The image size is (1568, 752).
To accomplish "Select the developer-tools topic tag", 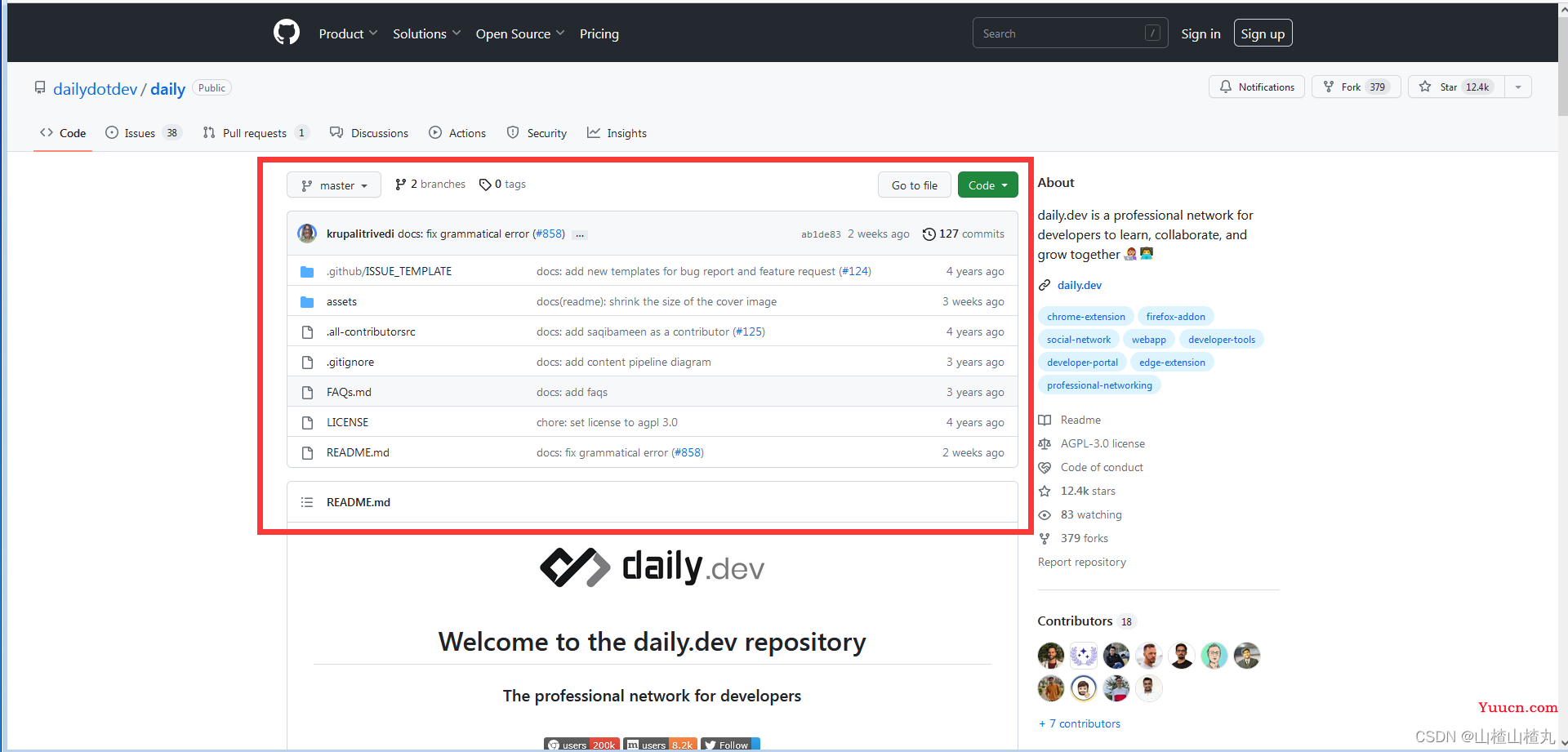I will pos(1222,340).
